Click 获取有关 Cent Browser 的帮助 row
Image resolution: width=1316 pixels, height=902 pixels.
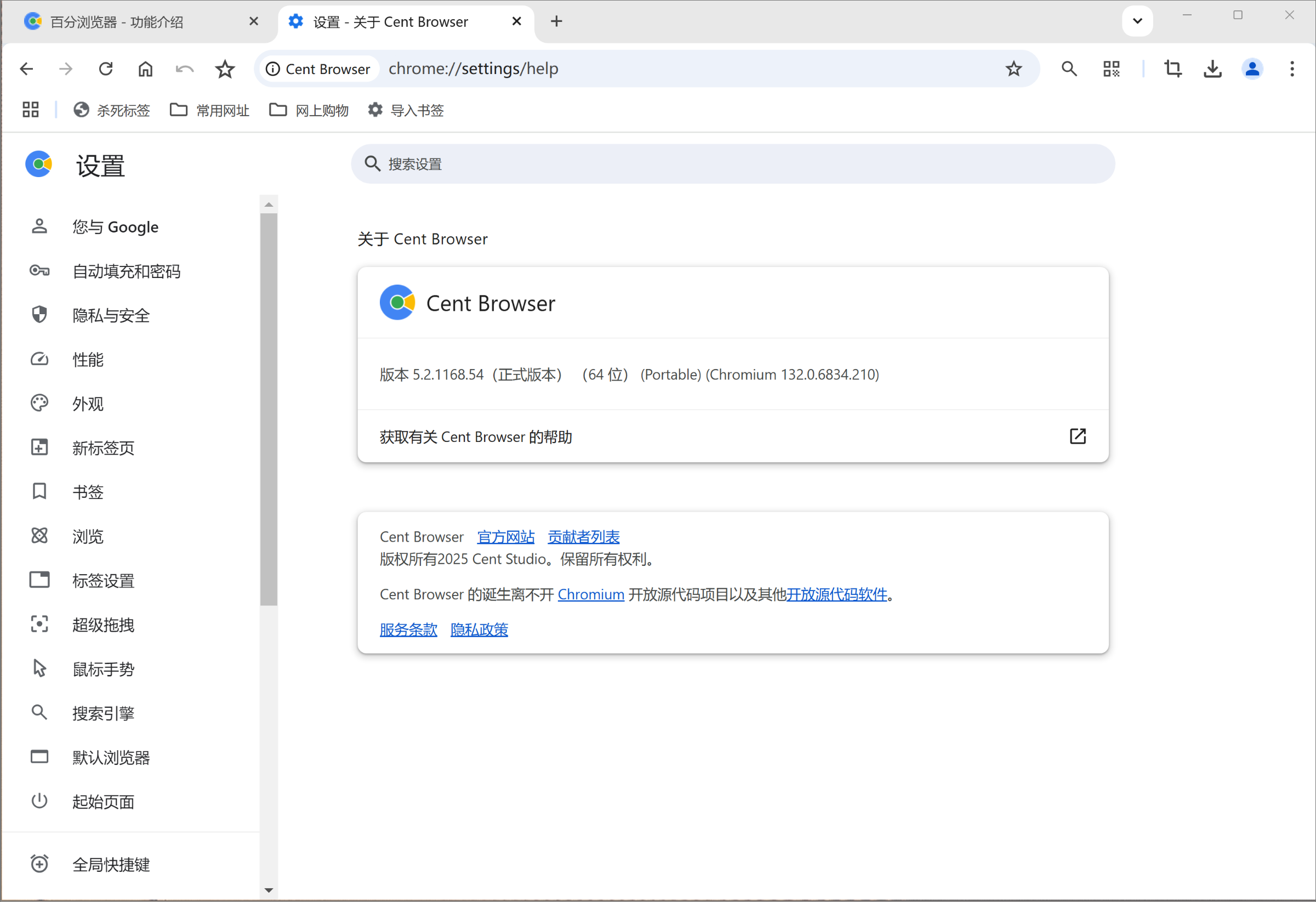tap(733, 436)
